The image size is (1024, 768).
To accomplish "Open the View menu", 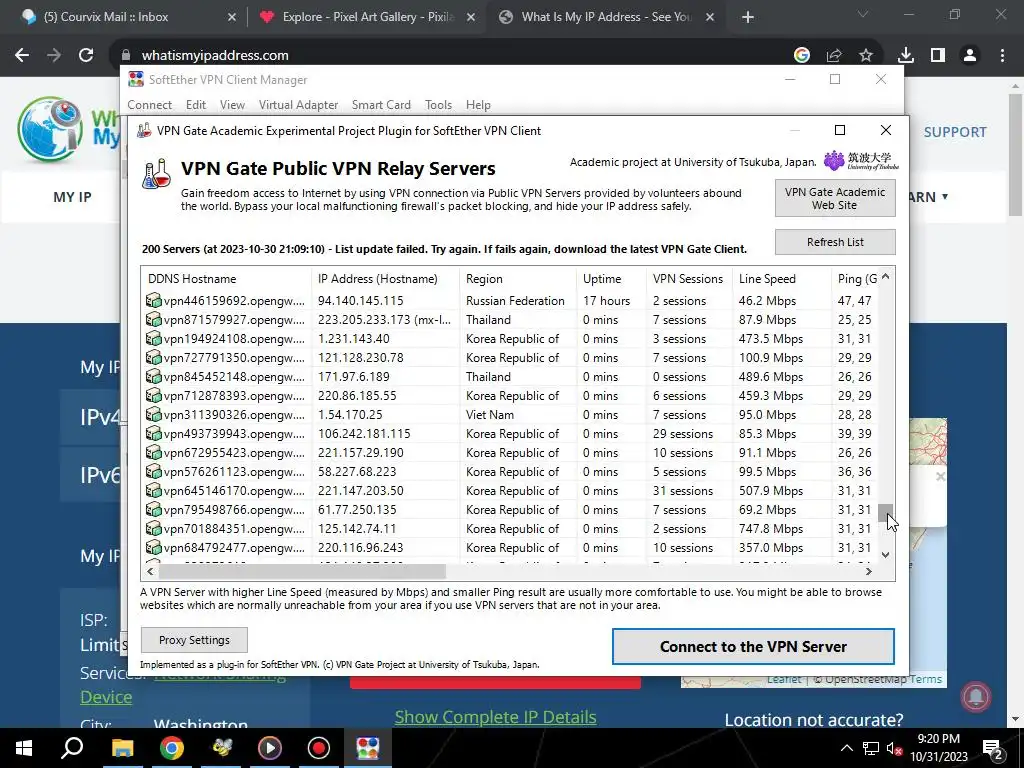I will coord(232,104).
